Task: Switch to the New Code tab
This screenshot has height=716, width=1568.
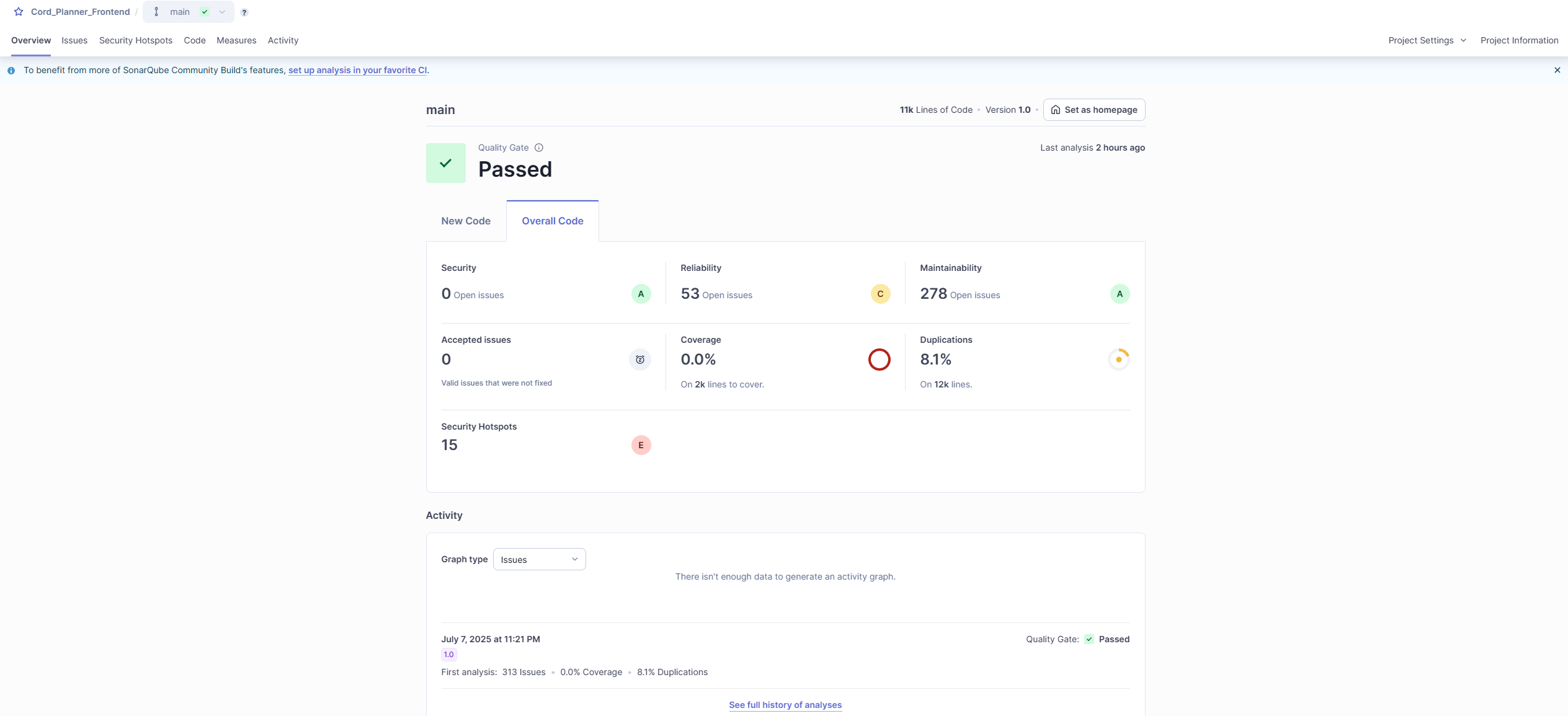Action: pyautogui.click(x=466, y=221)
